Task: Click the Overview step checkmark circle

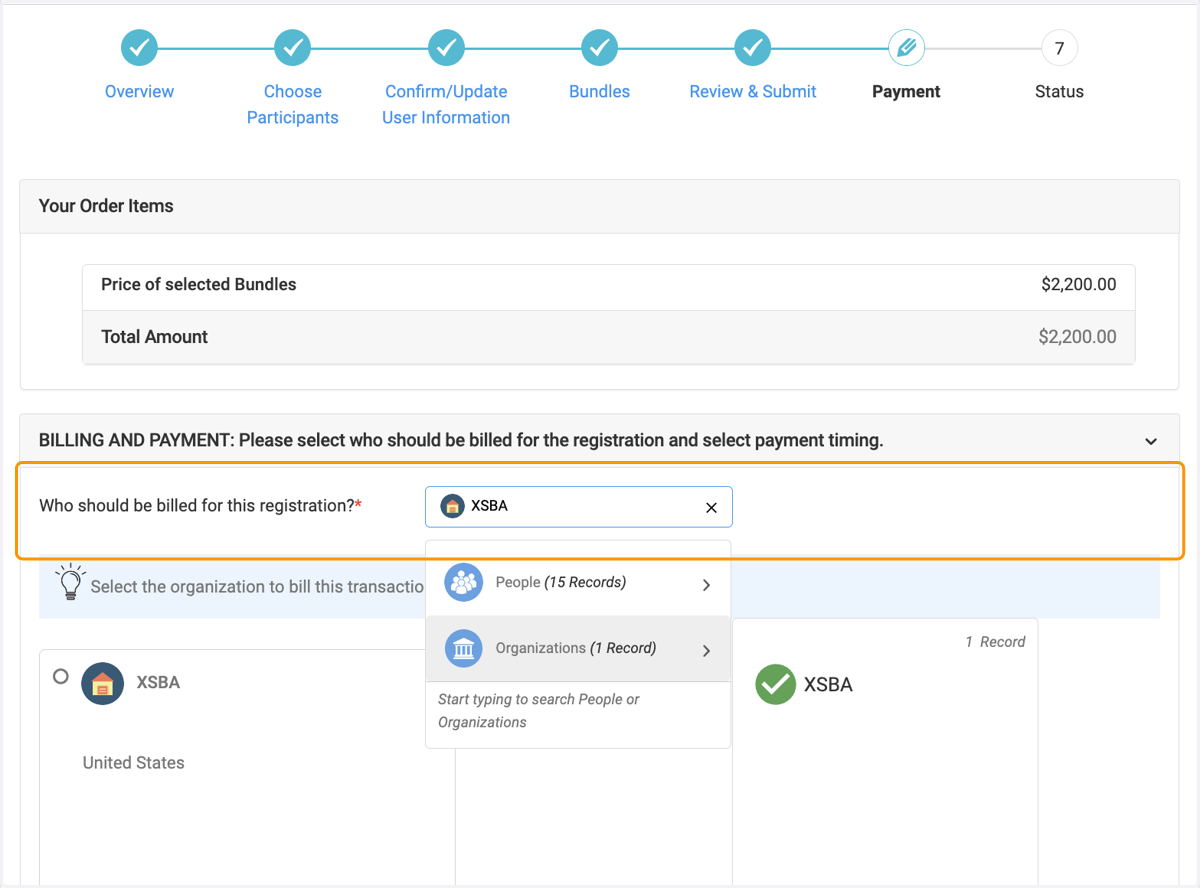Action: pos(139,47)
